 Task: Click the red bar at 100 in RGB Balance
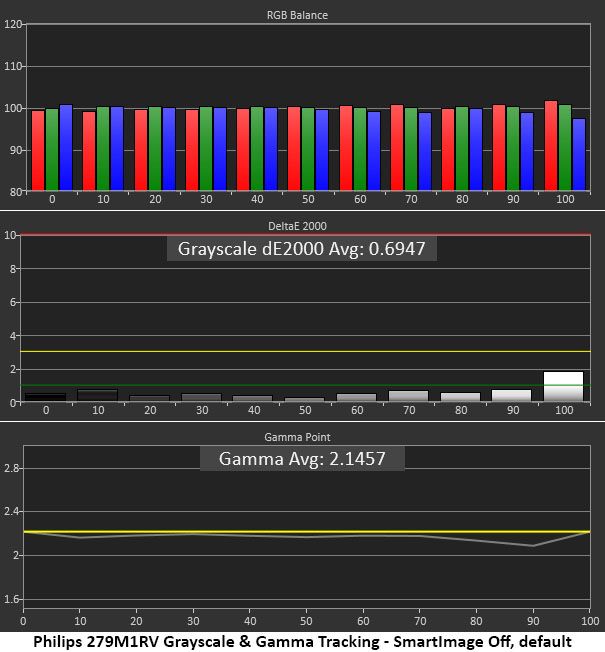(551, 146)
